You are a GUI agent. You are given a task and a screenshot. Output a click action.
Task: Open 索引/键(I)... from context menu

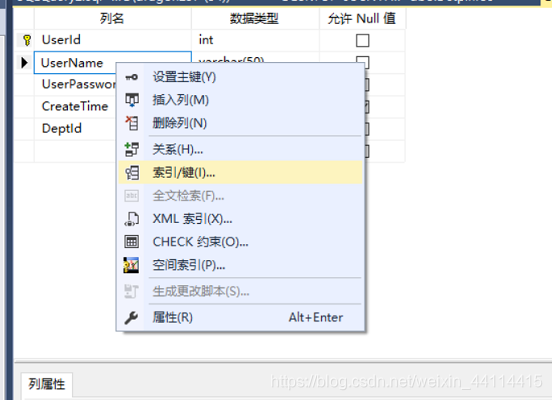pyautogui.click(x=240, y=173)
